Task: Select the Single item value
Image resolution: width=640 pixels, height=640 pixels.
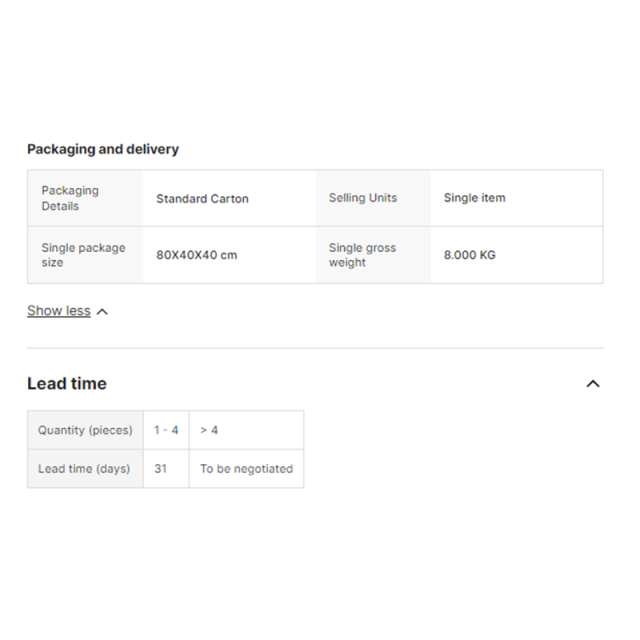Action: click(x=474, y=198)
